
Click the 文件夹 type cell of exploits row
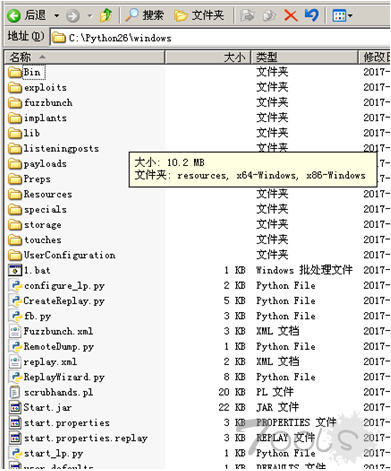pos(272,87)
